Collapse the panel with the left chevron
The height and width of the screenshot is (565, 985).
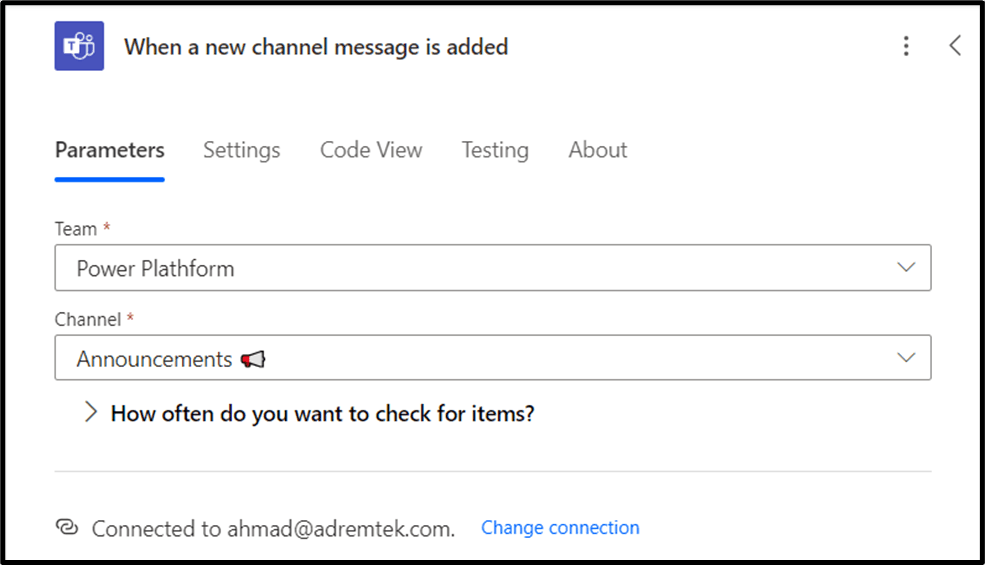(955, 46)
